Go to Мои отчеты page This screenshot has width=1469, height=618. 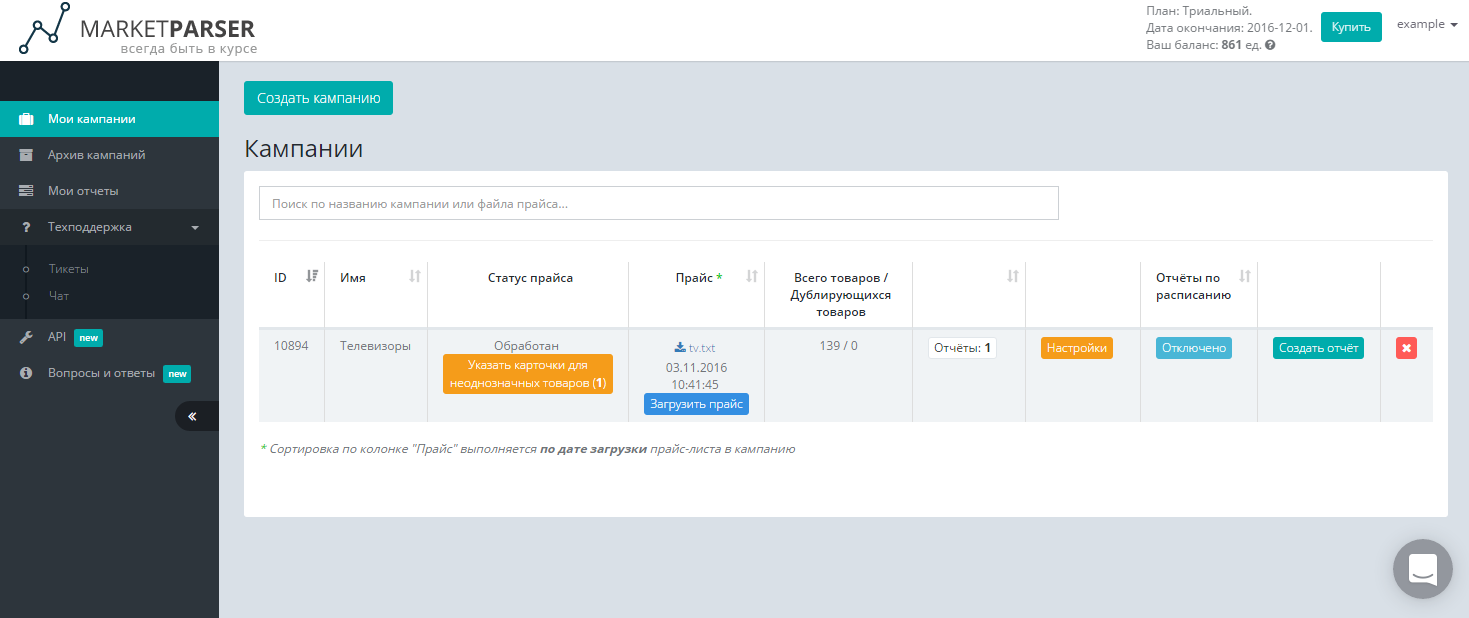(85, 191)
